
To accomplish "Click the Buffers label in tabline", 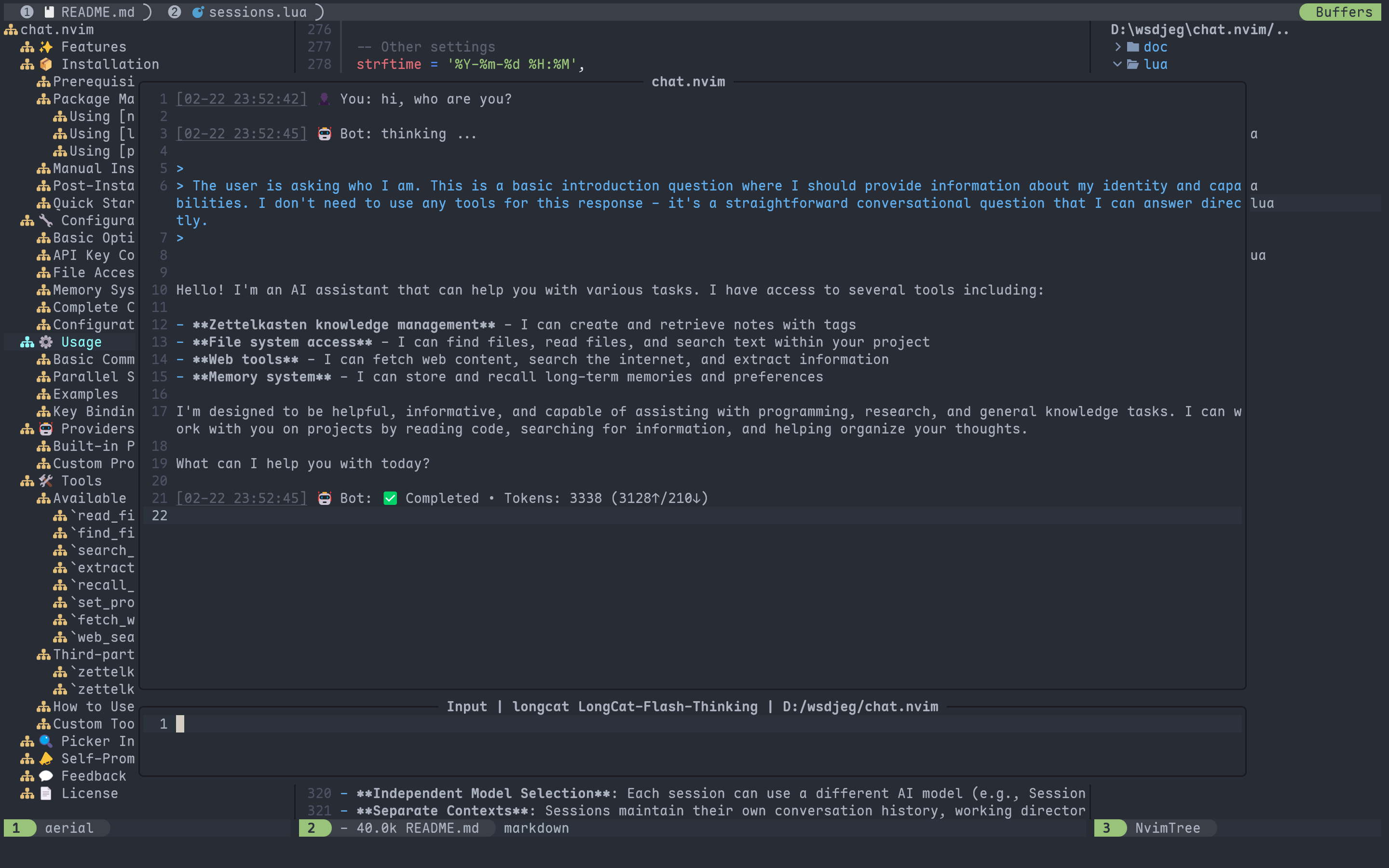I will (x=1343, y=12).
